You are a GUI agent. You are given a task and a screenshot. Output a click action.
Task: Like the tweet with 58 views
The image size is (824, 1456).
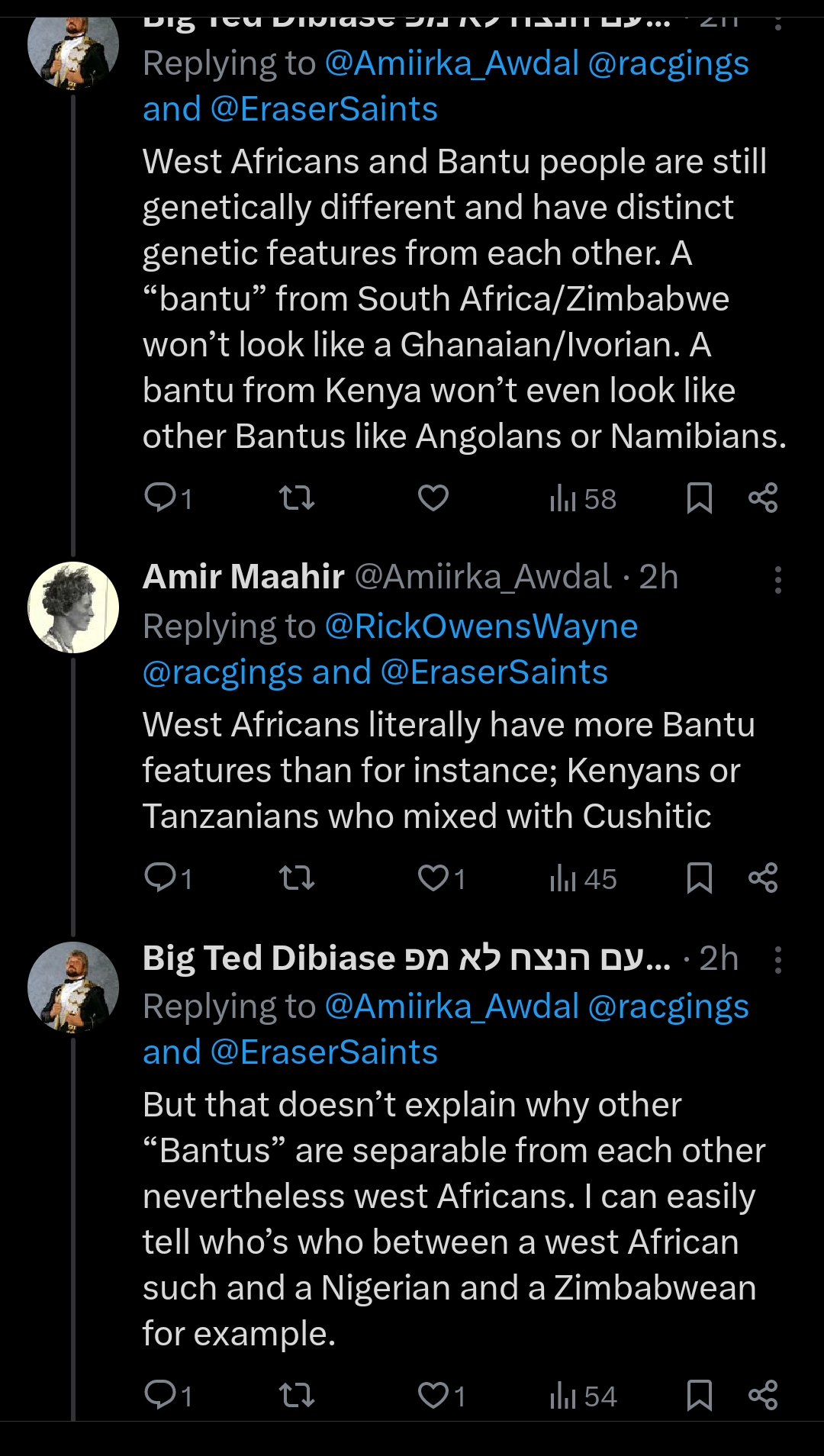coord(433,498)
